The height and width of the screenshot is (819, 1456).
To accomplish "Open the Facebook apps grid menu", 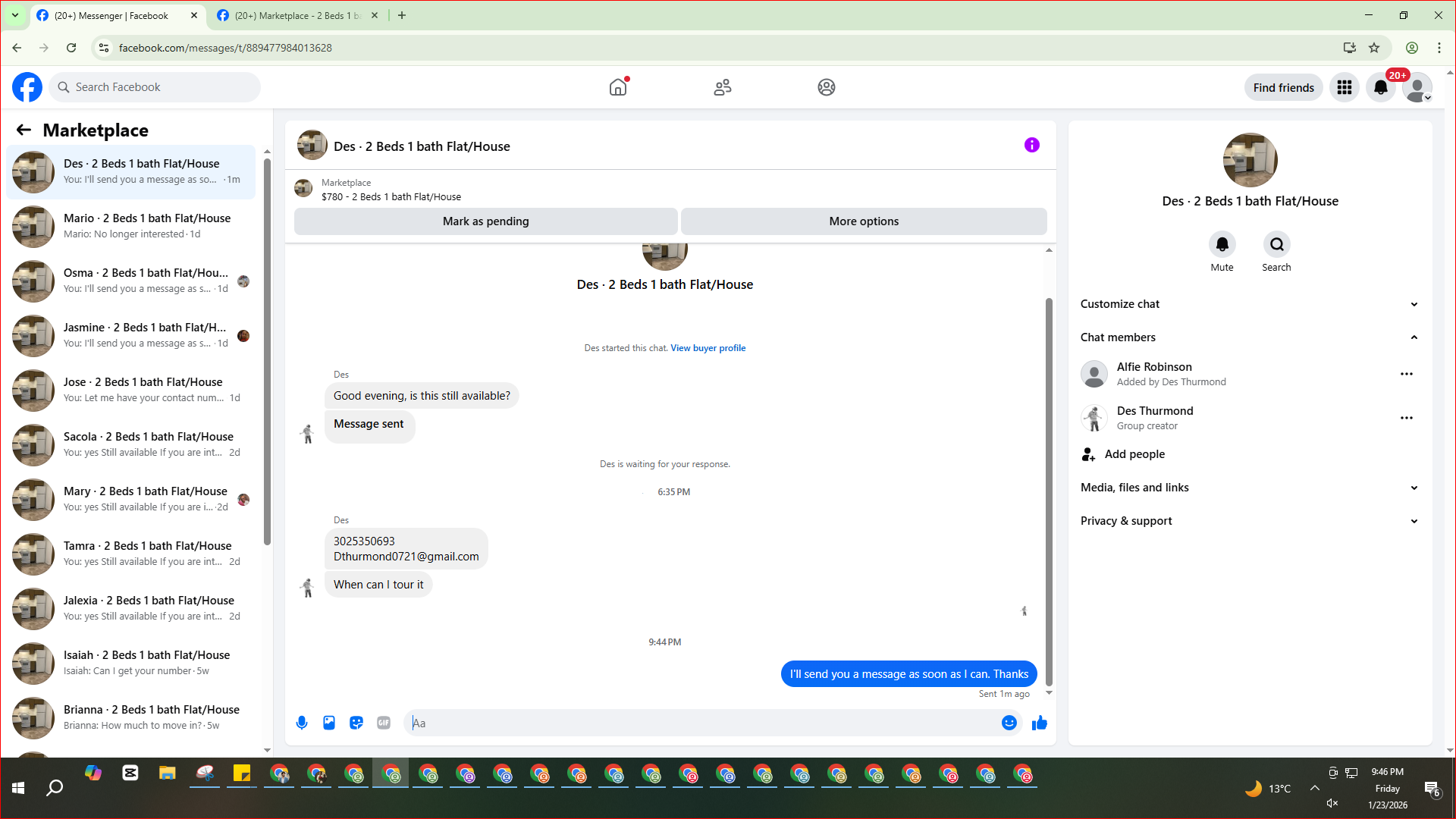I will coord(1345,87).
